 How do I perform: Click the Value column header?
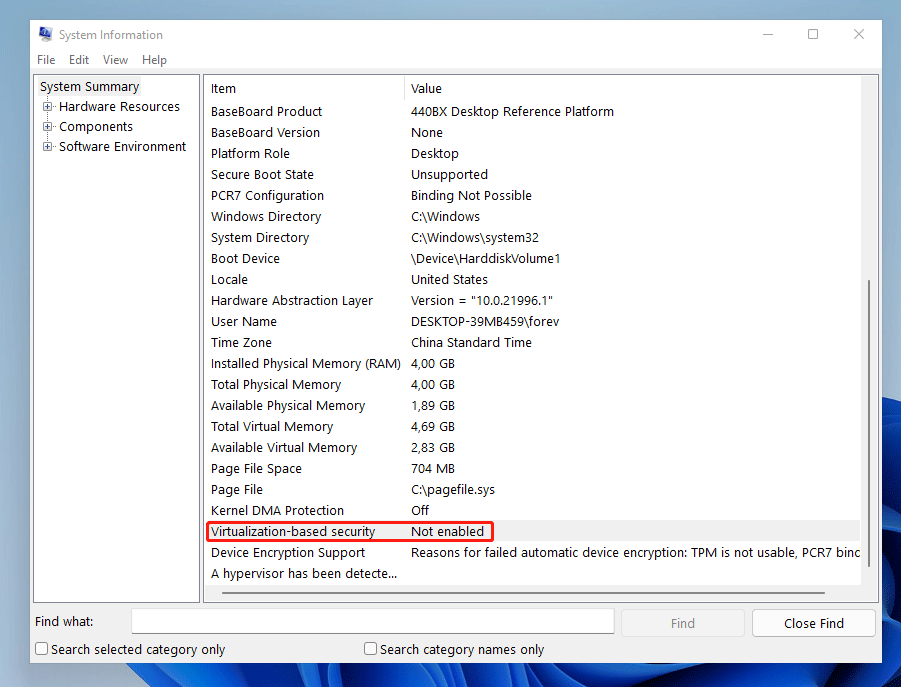point(632,88)
